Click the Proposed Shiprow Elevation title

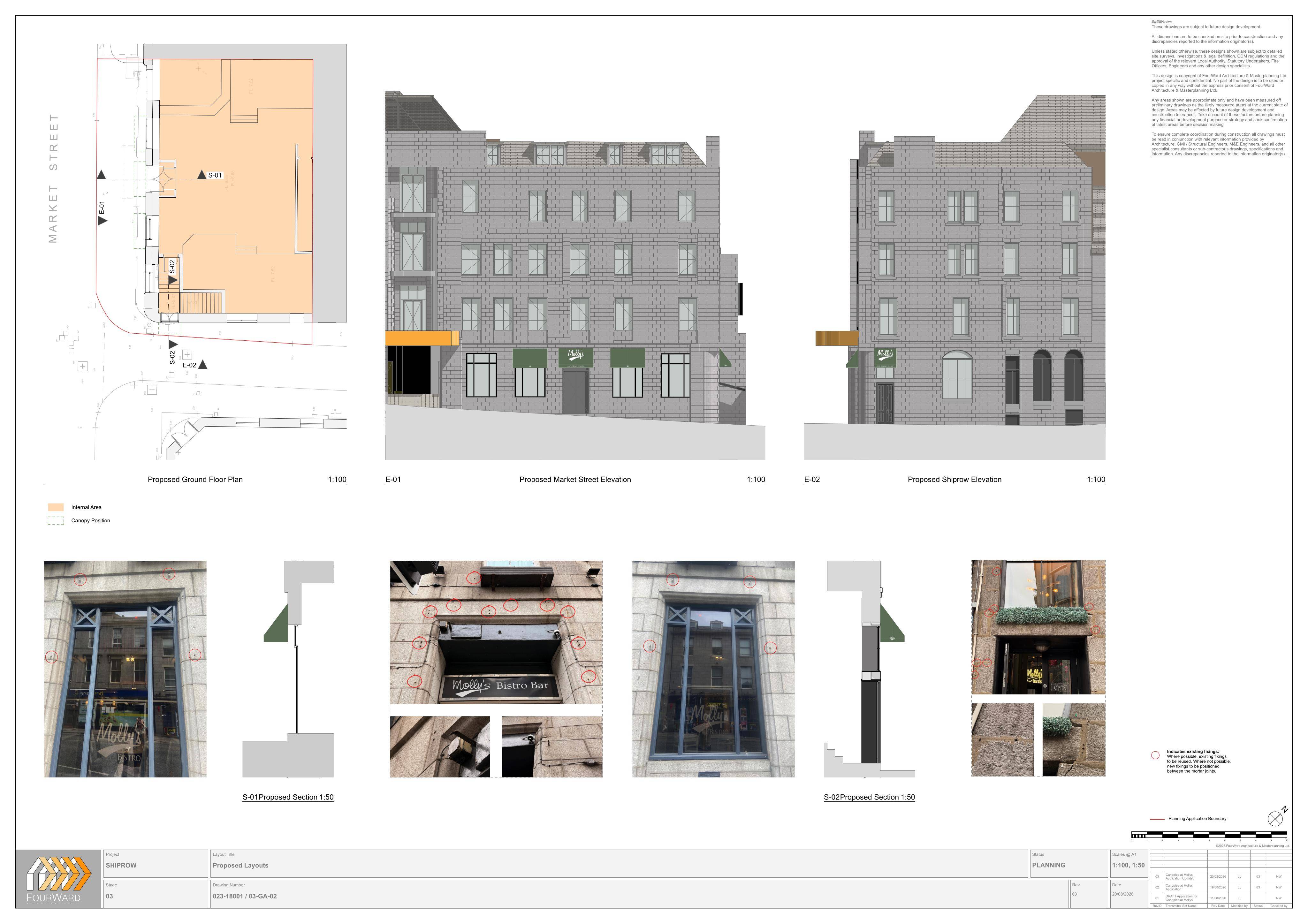955,479
